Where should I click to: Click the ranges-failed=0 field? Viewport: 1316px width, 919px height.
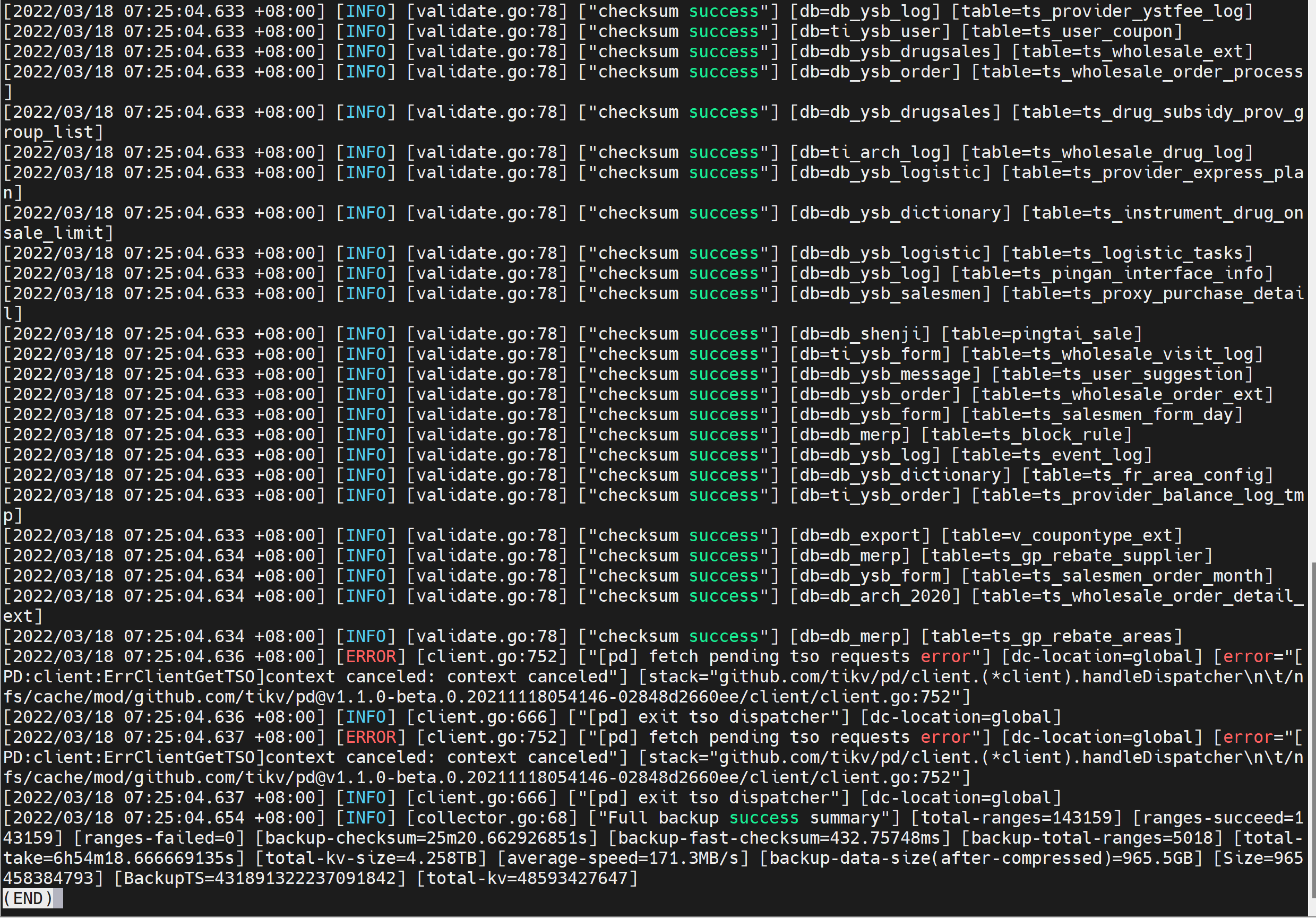(159, 839)
